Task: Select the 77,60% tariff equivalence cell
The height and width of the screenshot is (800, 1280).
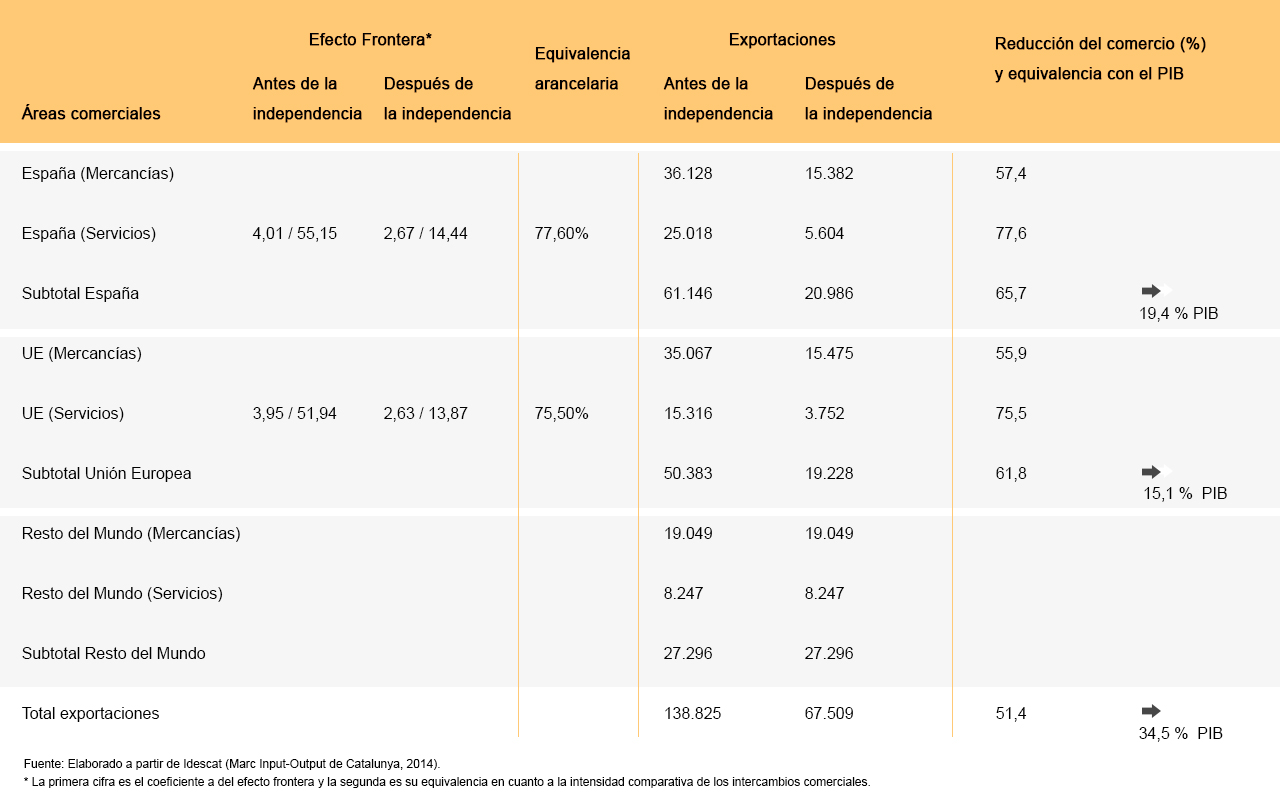Action: (562, 233)
